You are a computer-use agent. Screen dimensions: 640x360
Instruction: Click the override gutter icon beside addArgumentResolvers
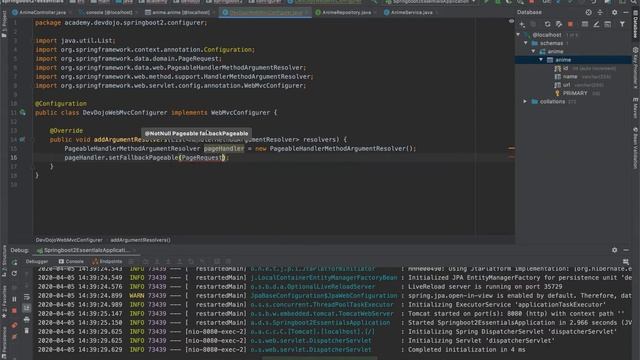(x=22, y=140)
